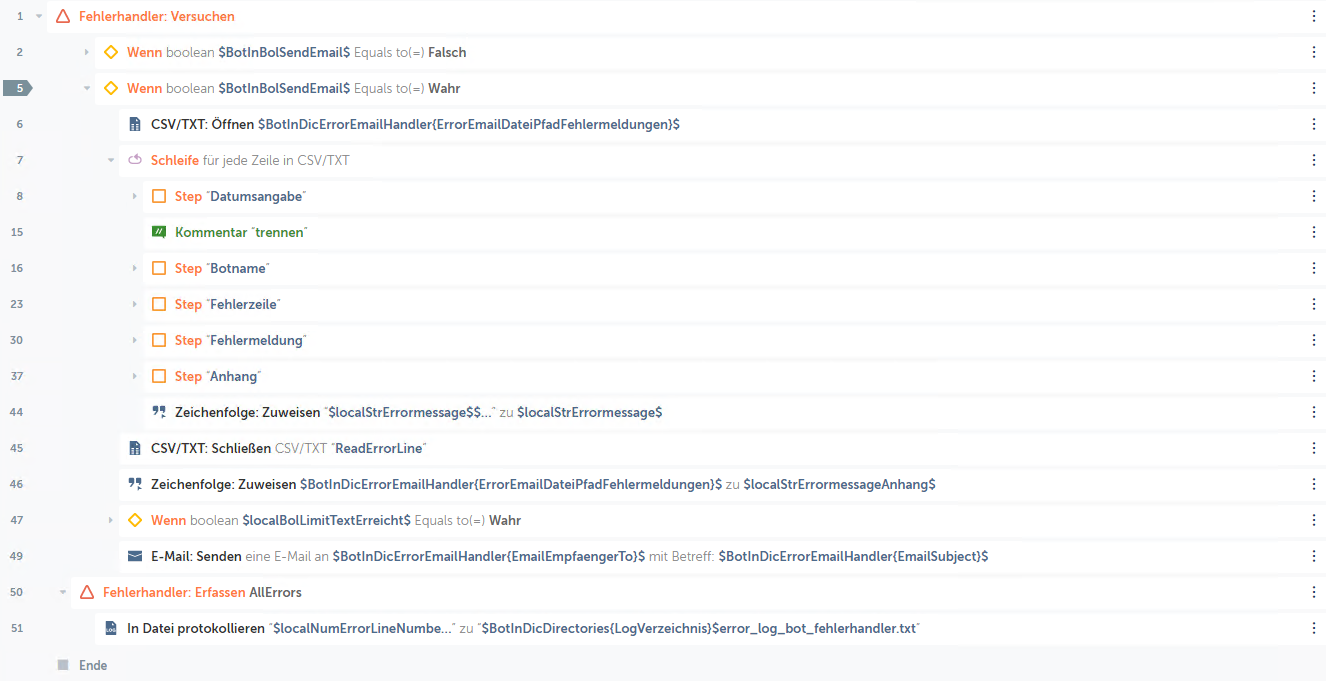Click the E-Mail Senden envelope icon
1326x681 pixels.
(135, 556)
